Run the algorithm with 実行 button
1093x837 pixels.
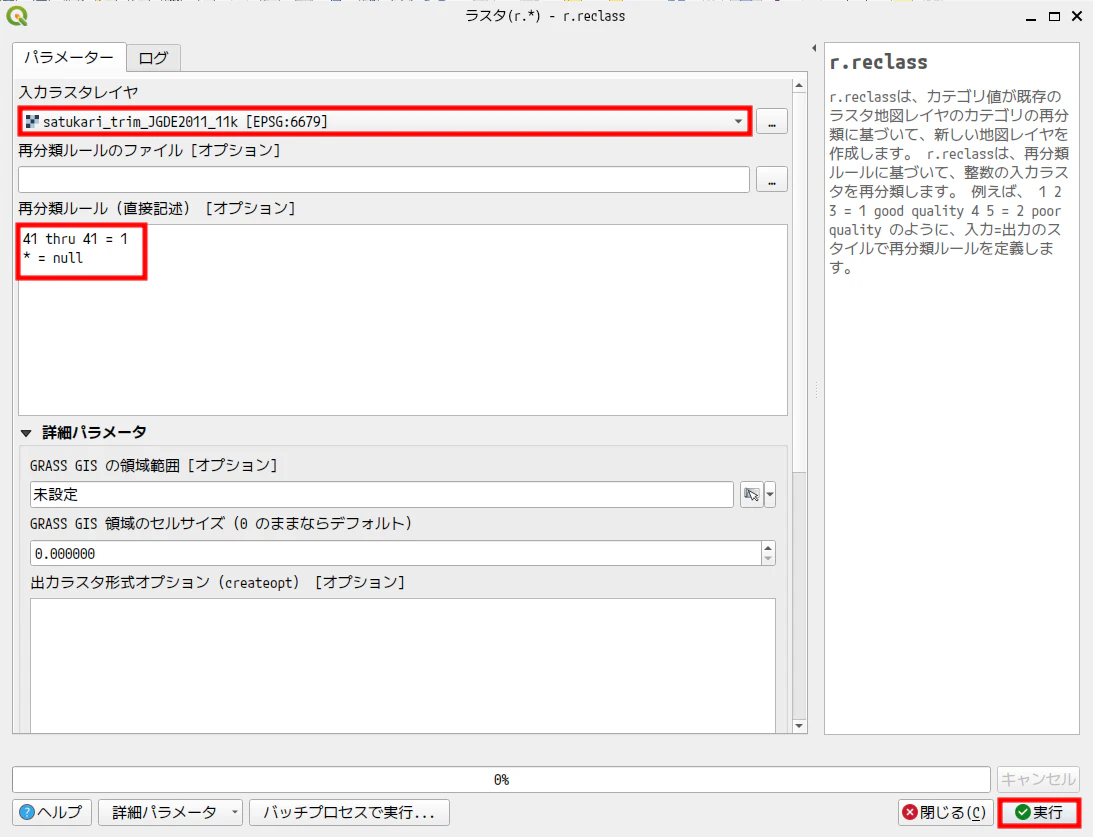click(x=1039, y=813)
